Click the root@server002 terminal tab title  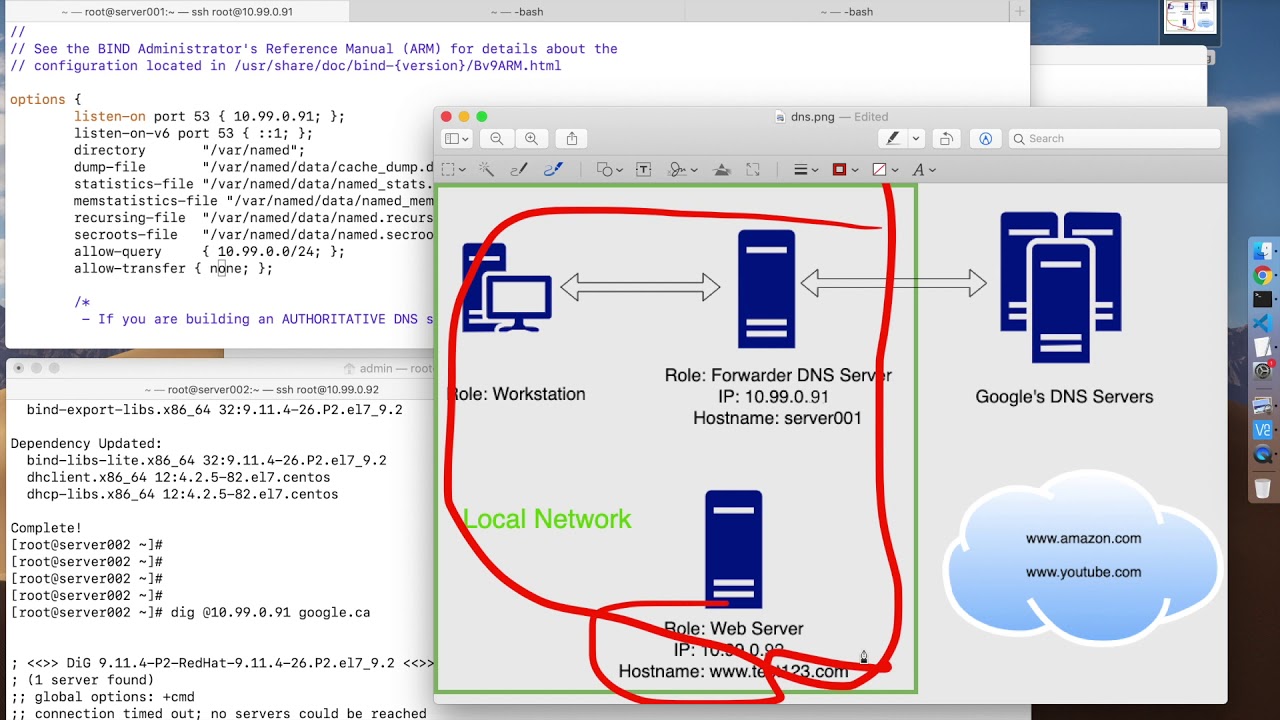[261, 389]
